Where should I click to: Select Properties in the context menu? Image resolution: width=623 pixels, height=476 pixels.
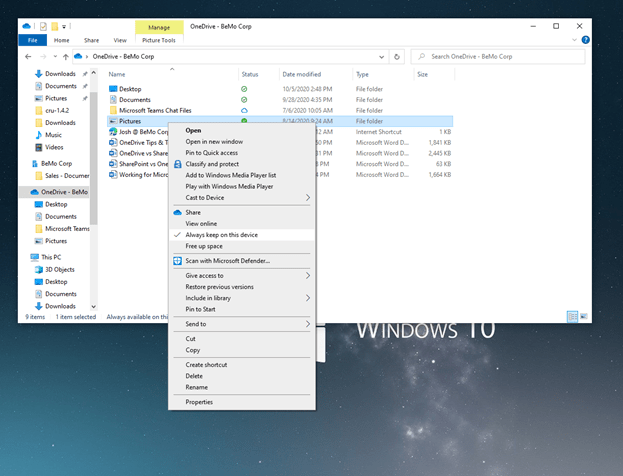click(199, 402)
